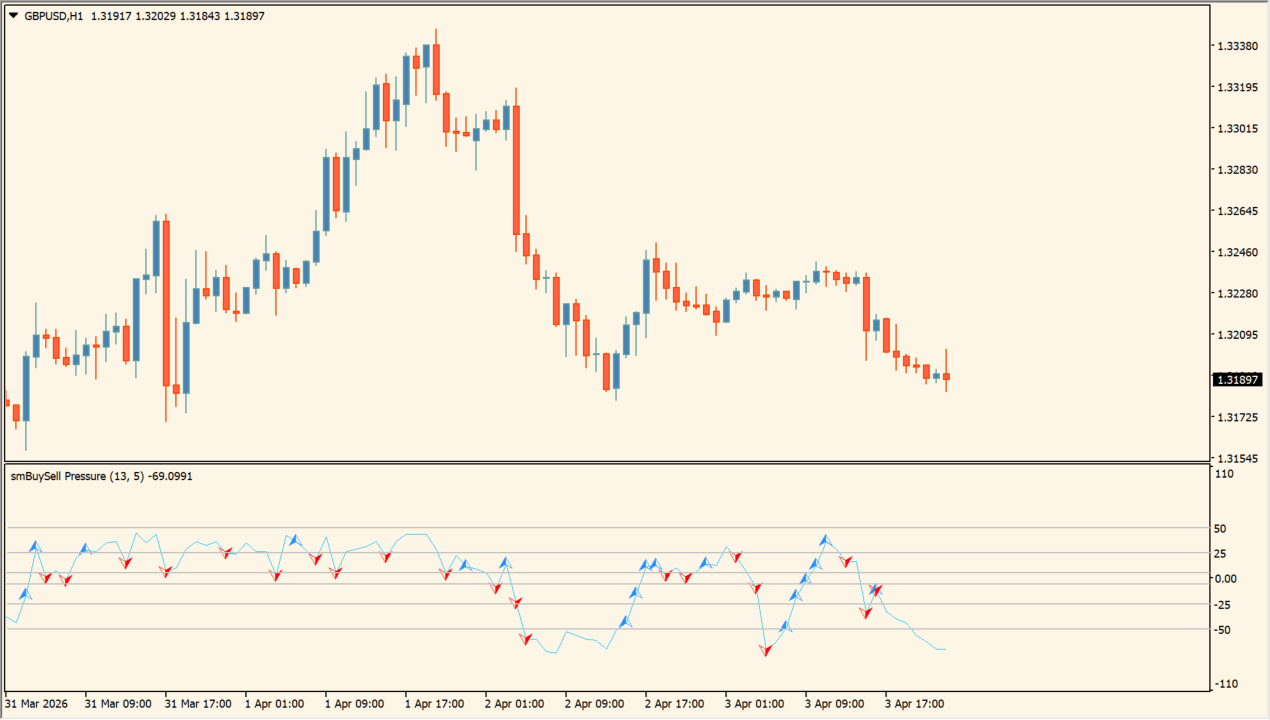Viewport: 1270px width, 720px height.
Task: Click the 0.00 level label on indicator scale
Action: point(1225,579)
